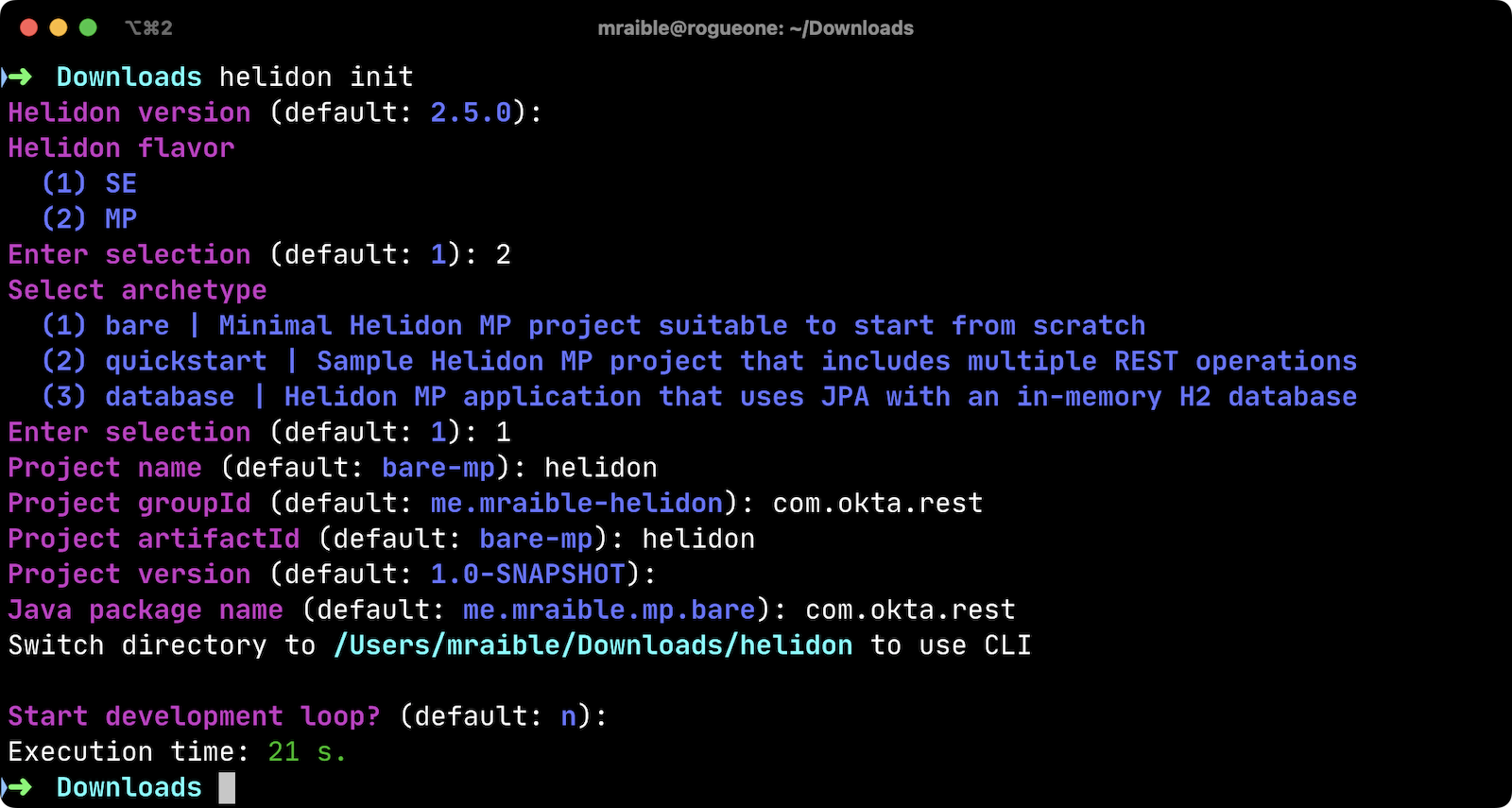
Task: Click the (3) database archetype line
Action: point(698,397)
